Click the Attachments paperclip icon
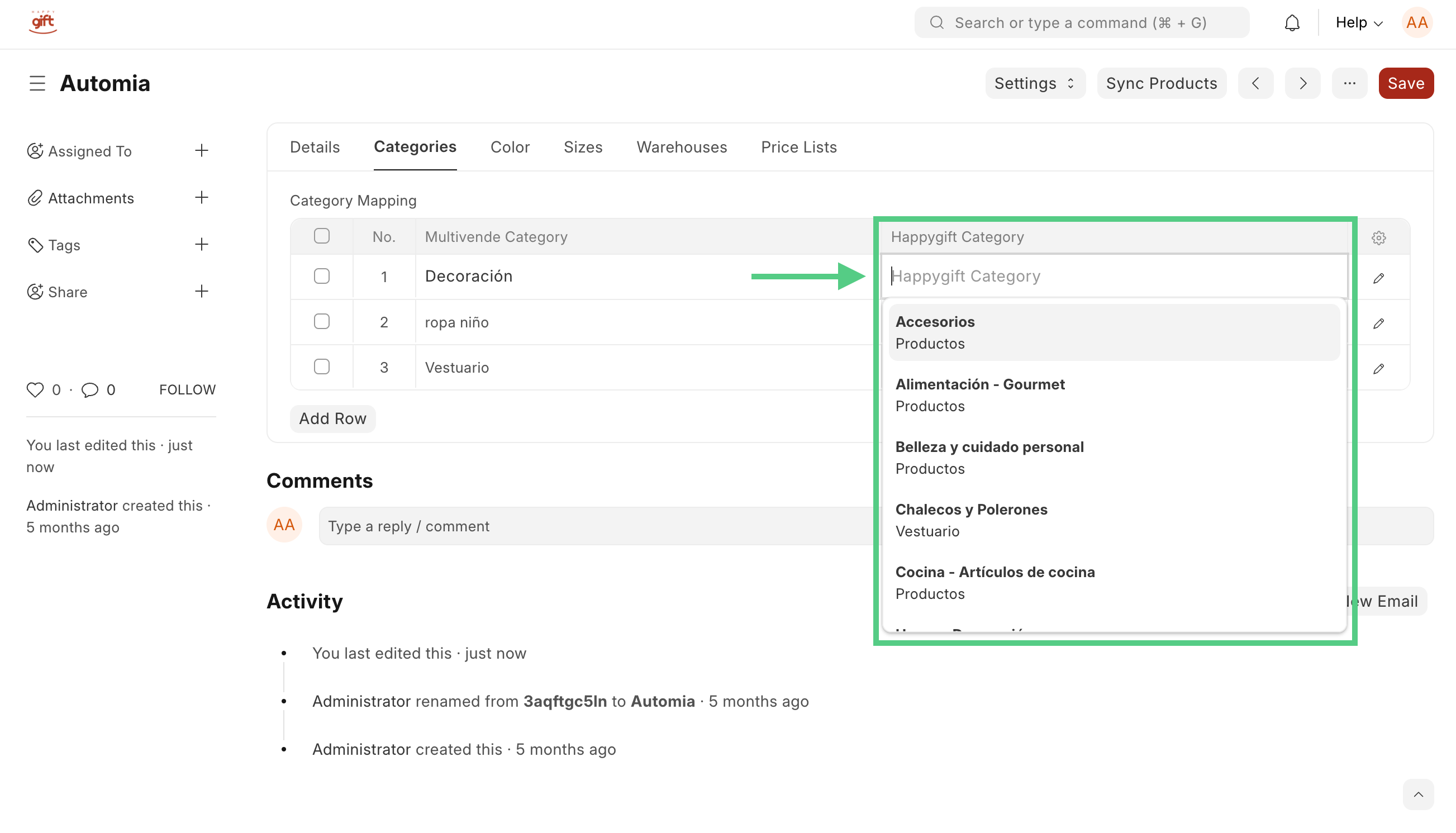This screenshot has width=1456, height=833. tap(35, 198)
